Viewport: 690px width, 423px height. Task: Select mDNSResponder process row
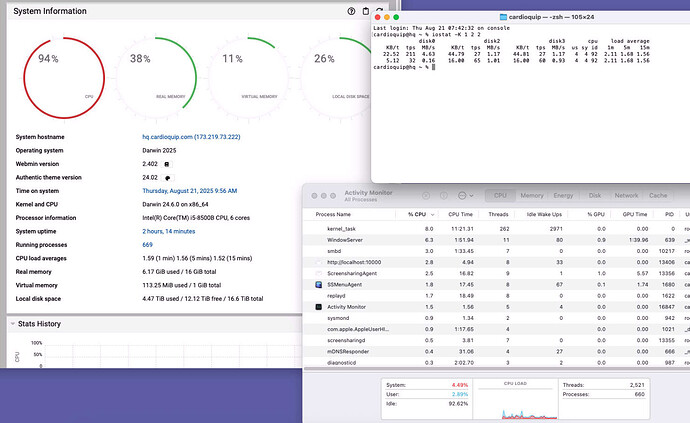[x=496, y=351]
